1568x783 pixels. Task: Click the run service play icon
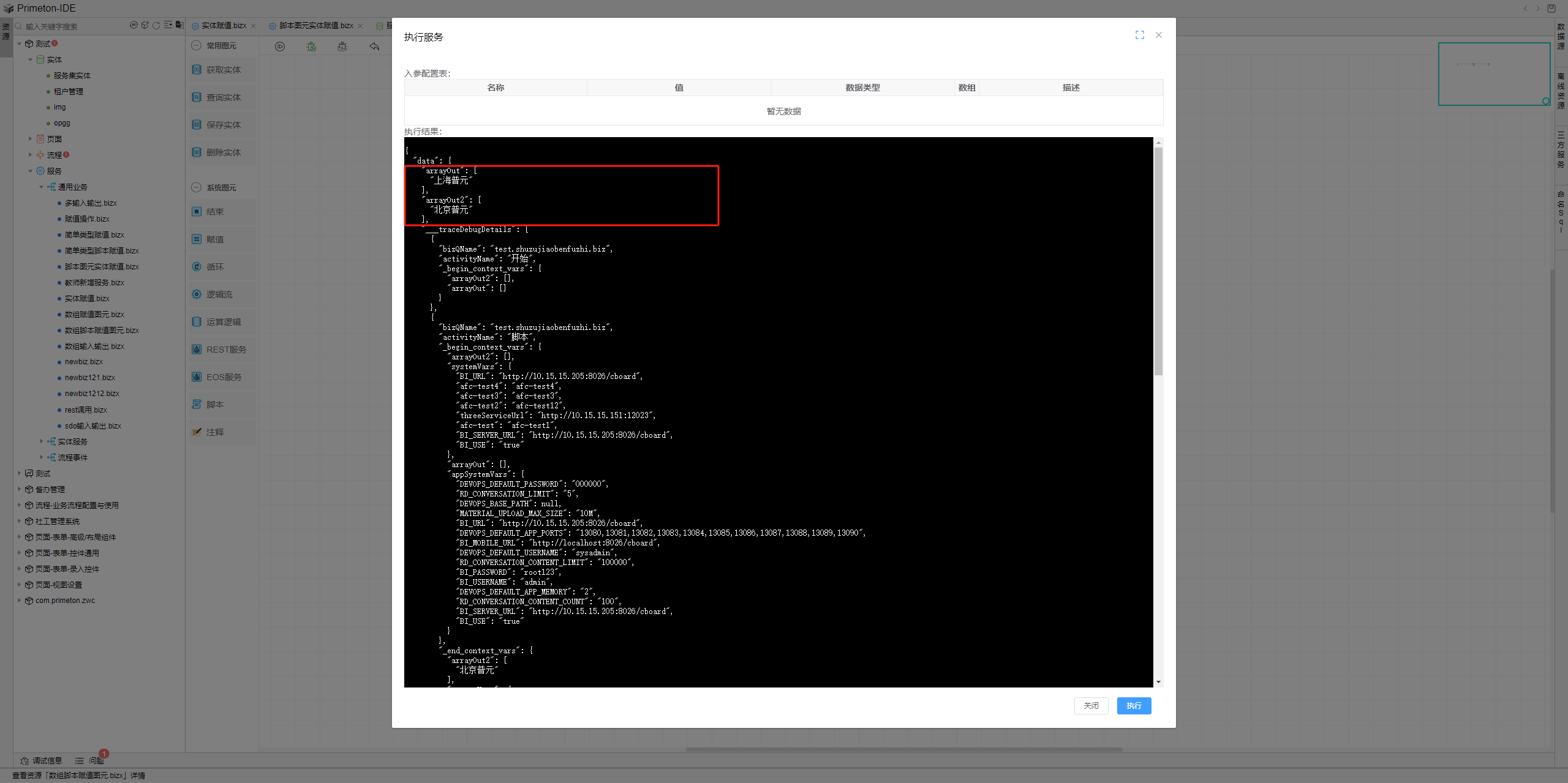tap(280, 47)
